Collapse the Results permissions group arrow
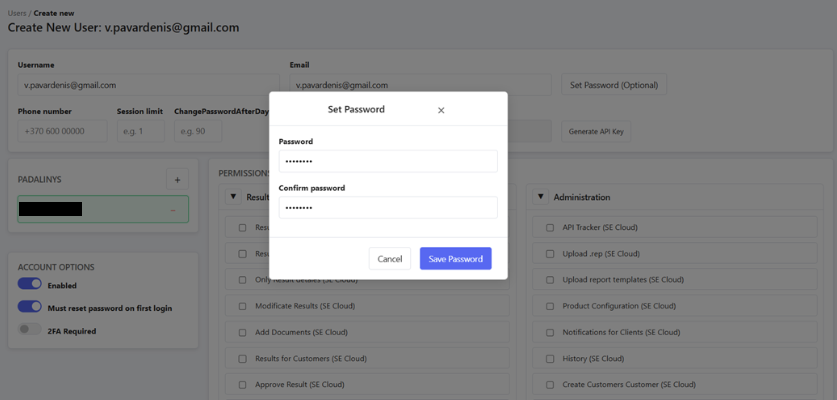Screen dimensions: 837x400 [x=233, y=197]
